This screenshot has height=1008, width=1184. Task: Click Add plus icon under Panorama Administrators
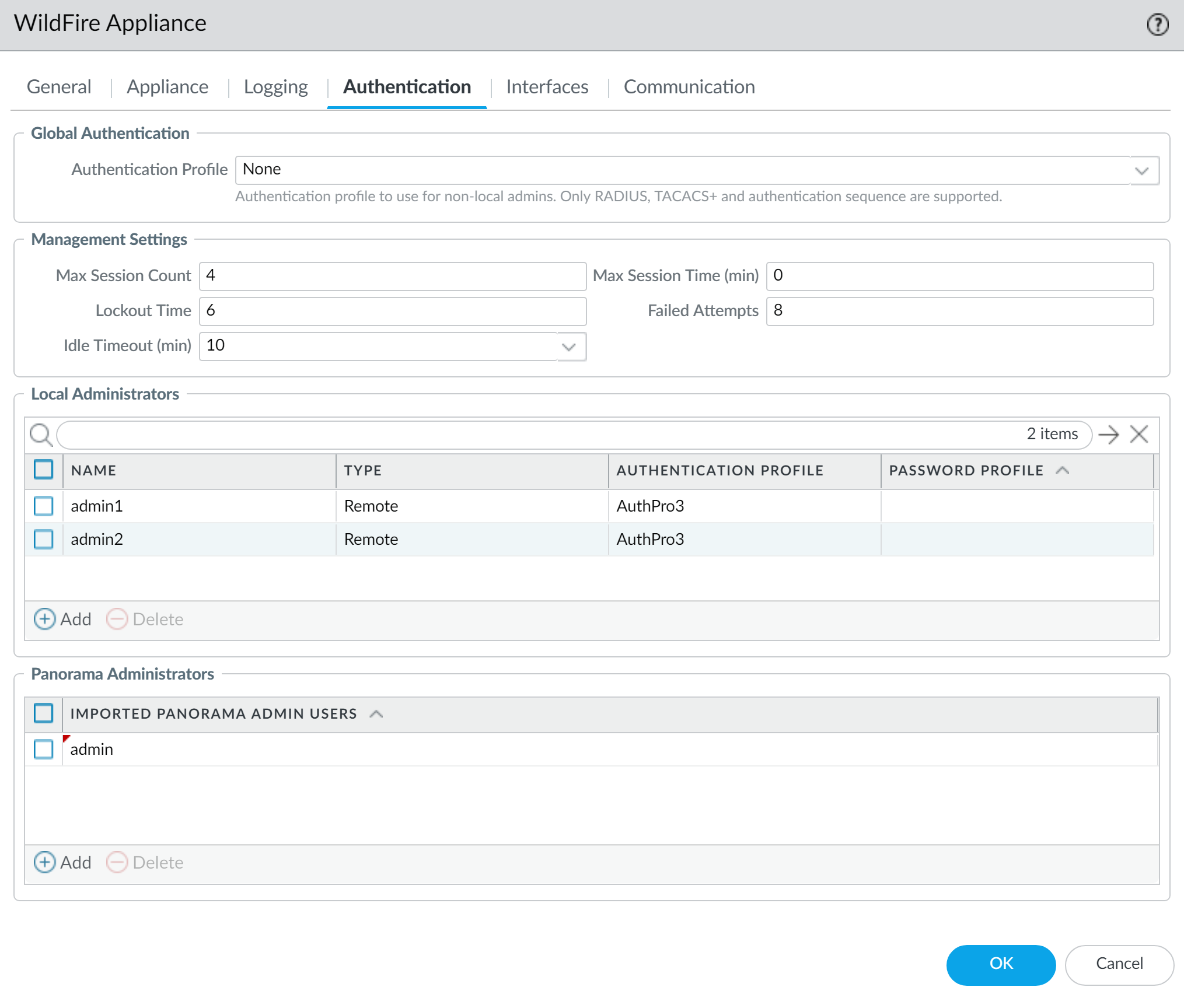(x=45, y=862)
